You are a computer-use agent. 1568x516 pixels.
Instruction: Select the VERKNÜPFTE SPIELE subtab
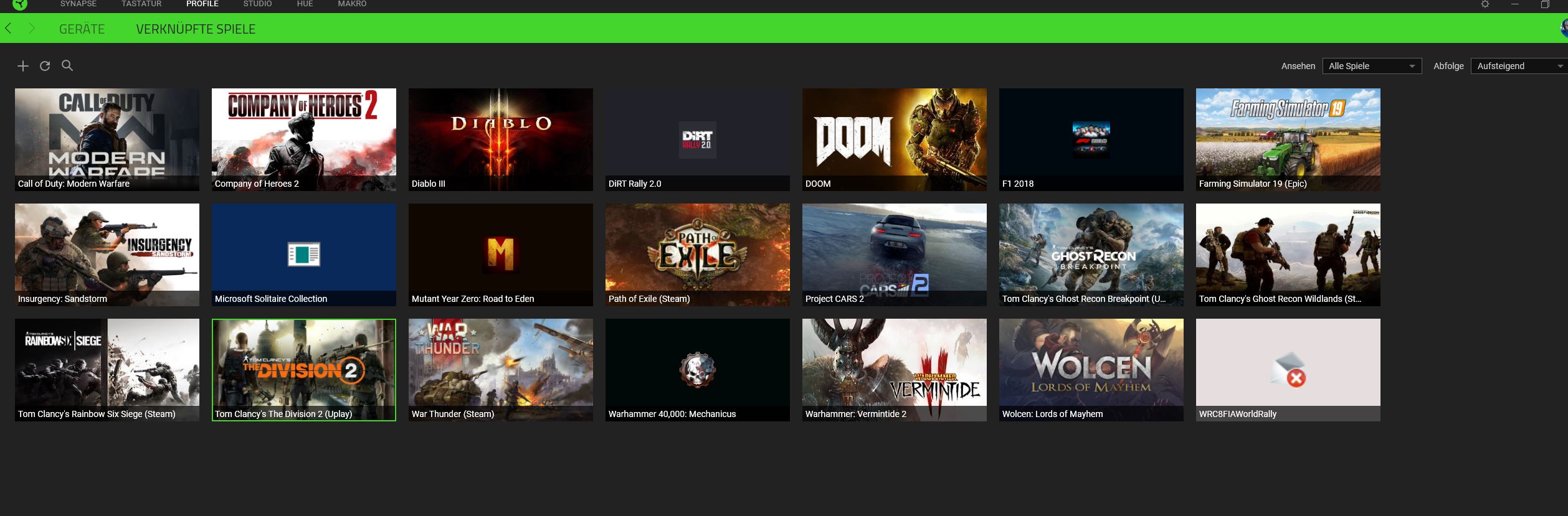(x=196, y=29)
